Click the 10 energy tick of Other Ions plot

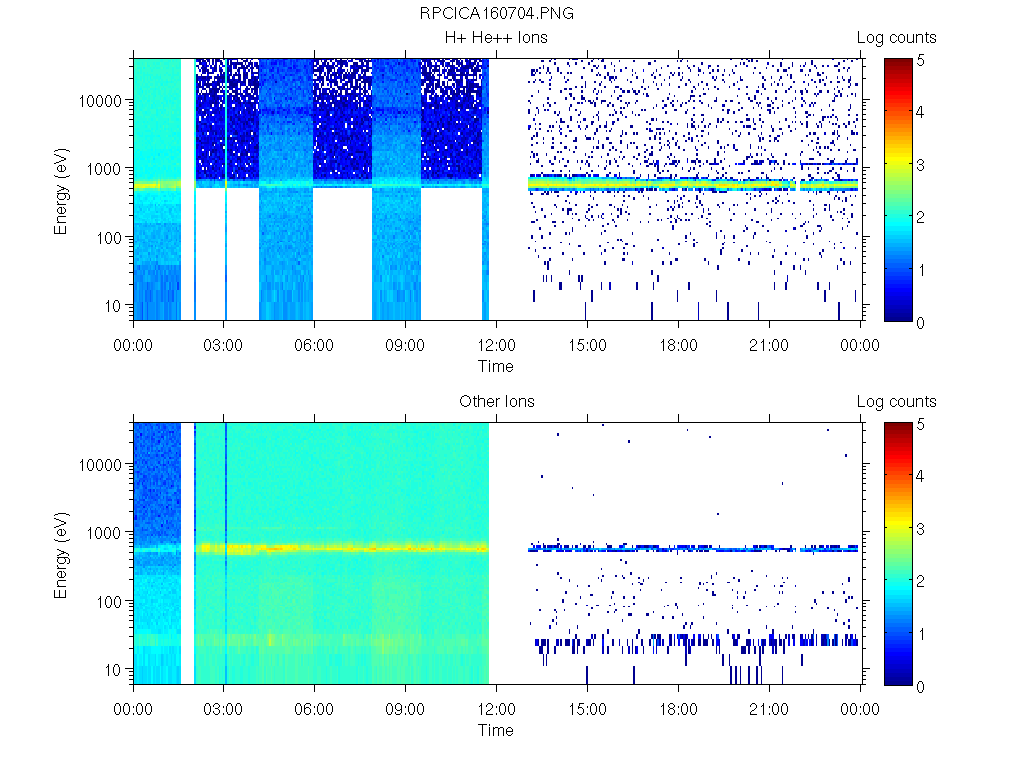(112, 669)
